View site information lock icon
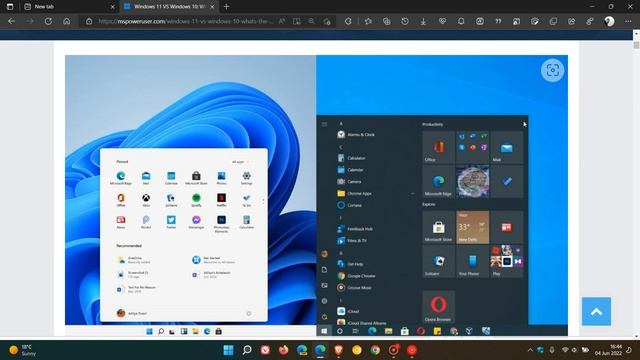This screenshot has height=360, width=640. coord(89,21)
